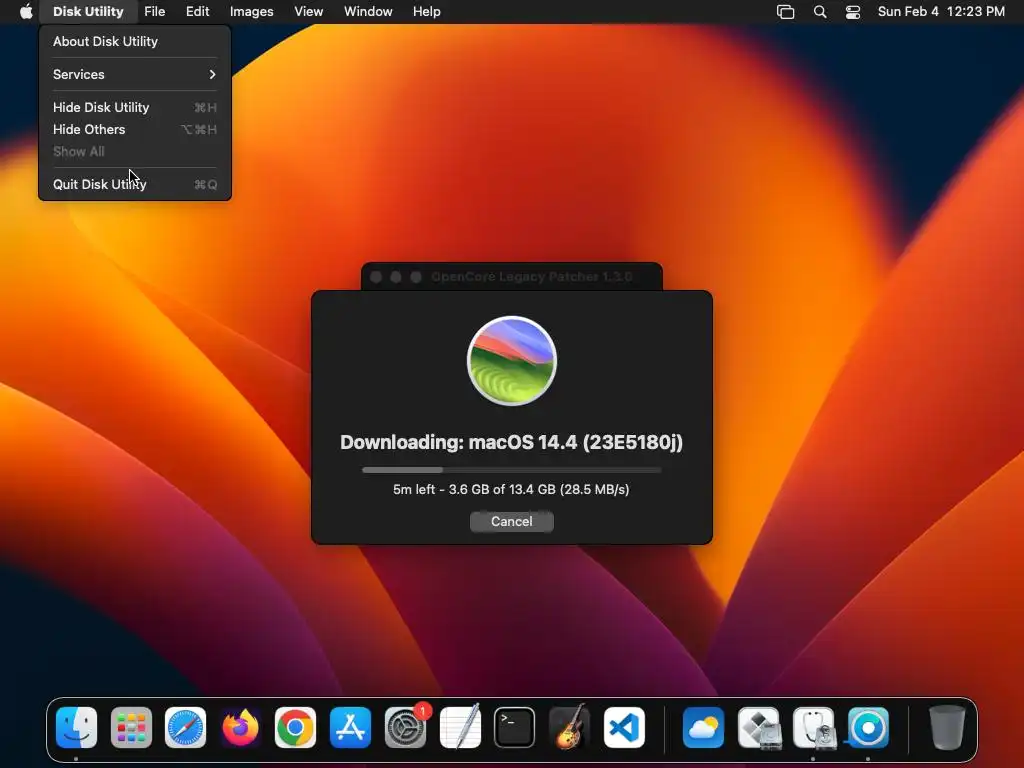Click the Disk Utility app menu title
The width and height of the screenshot is (1024, 768).
click(88, 11)
